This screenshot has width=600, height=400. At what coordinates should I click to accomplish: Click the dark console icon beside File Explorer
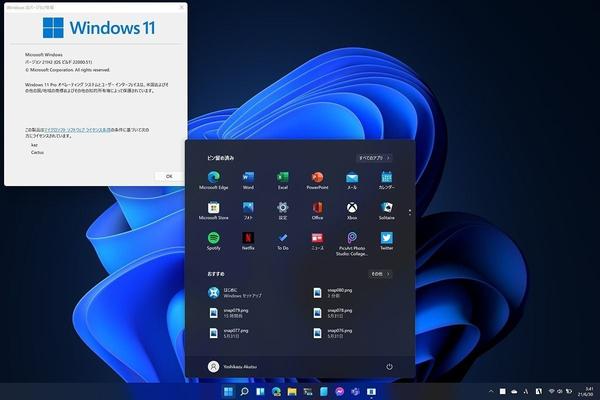[308, 391]
